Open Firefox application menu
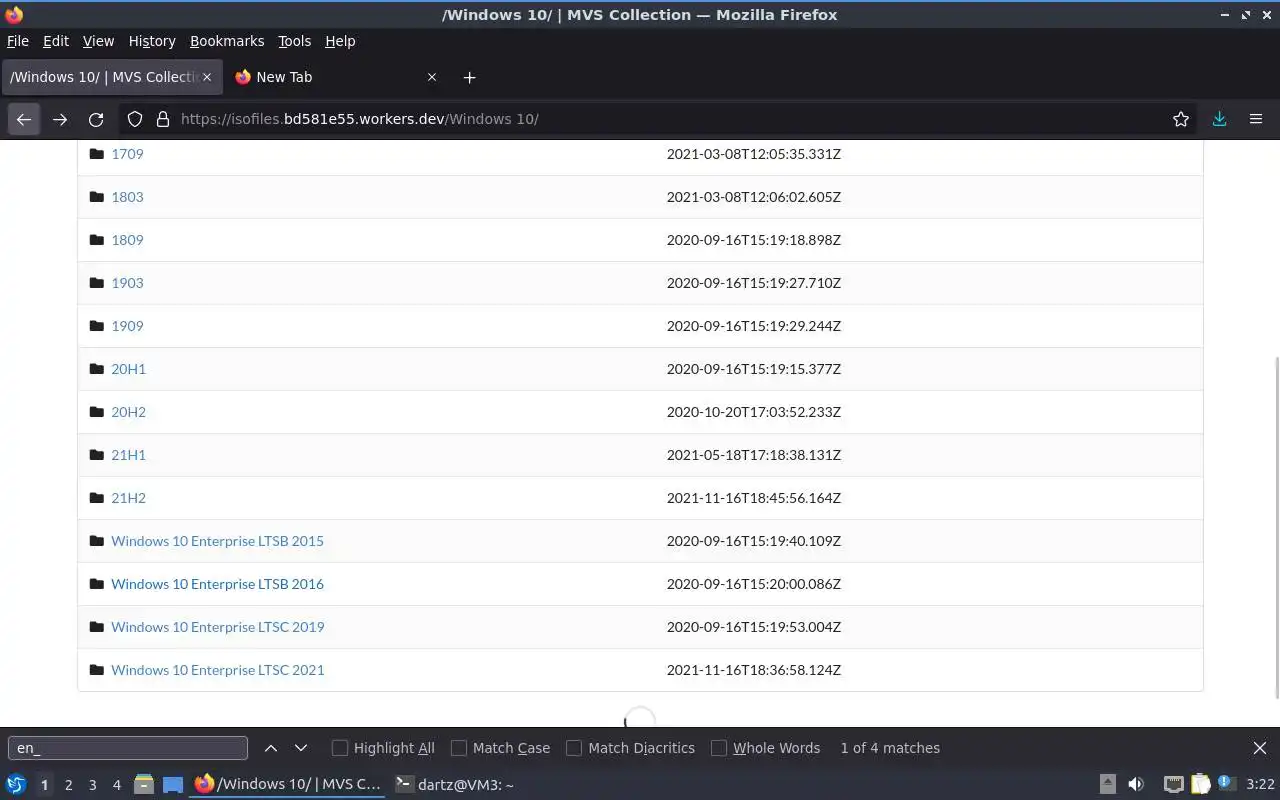 point(1256,119)
